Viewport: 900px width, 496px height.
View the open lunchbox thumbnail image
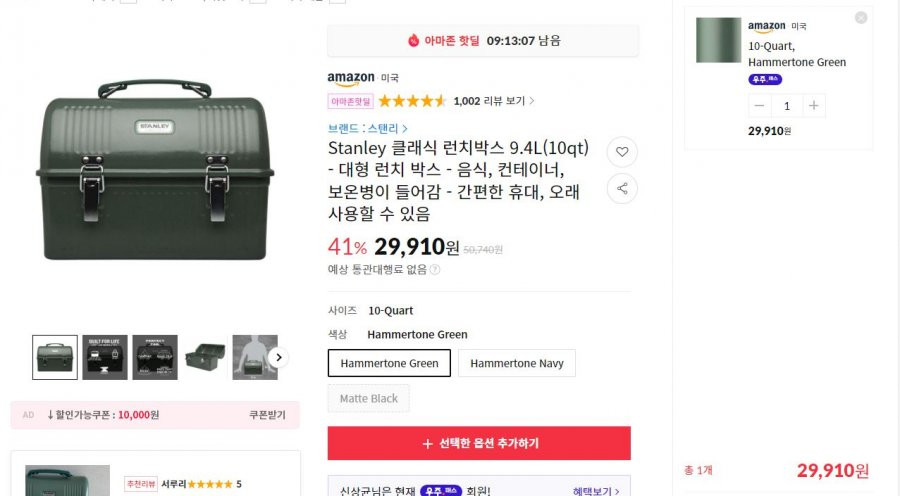(x=205, y=358)
